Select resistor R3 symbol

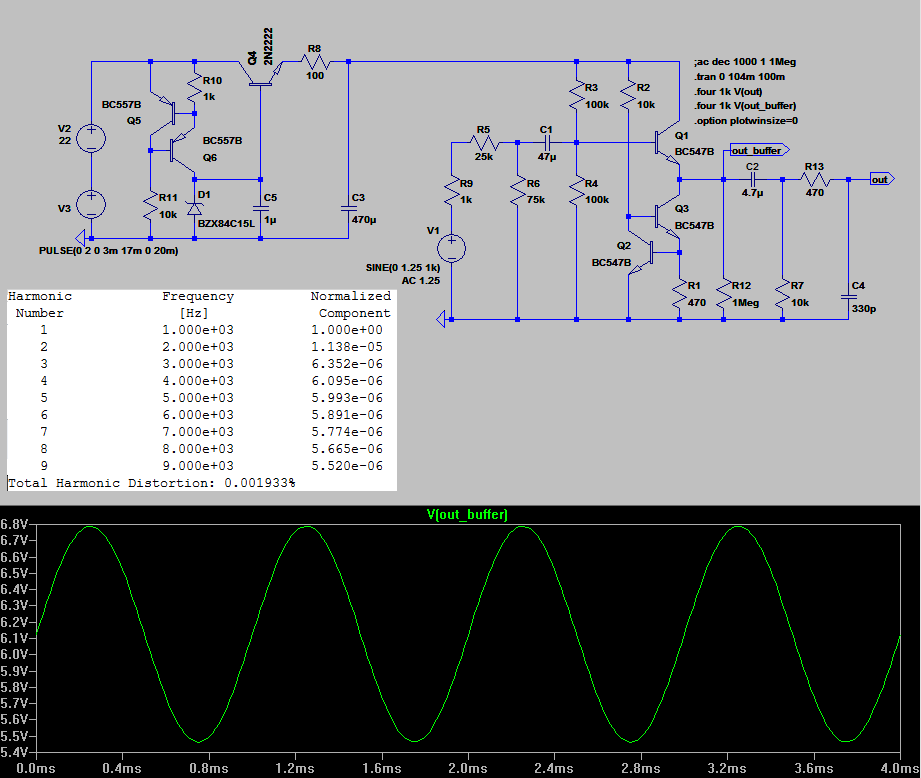pyautogui.click(x=577, y=95)
